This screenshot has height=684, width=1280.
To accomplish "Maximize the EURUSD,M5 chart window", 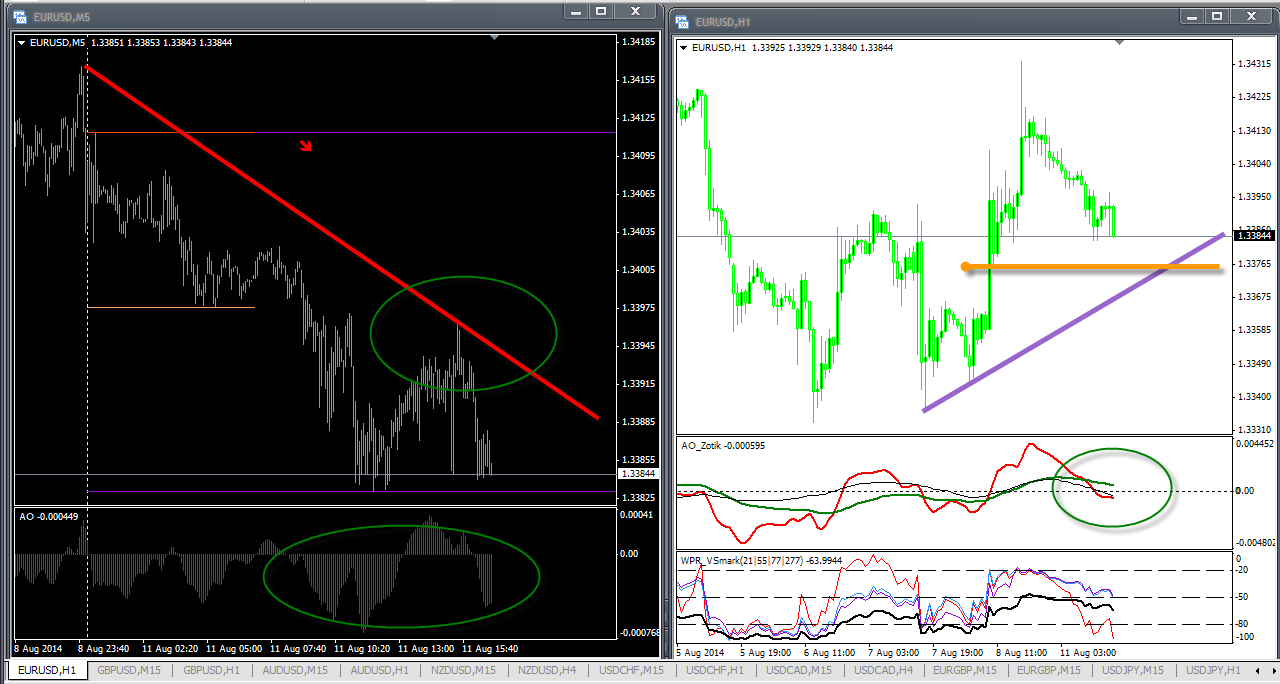I will tap(601, 11).
